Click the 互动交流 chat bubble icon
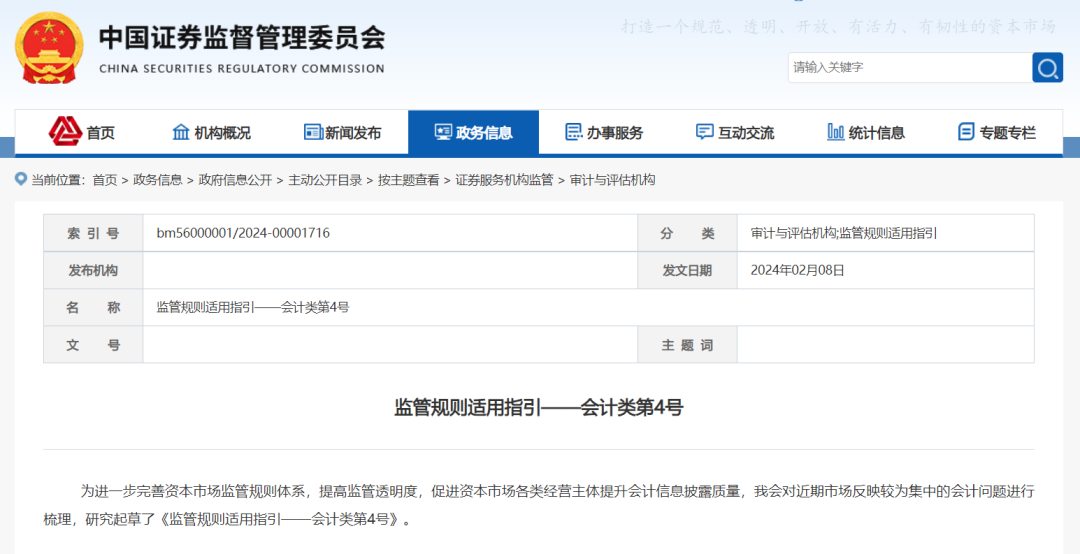1080x554 pixels. (704, 132)
